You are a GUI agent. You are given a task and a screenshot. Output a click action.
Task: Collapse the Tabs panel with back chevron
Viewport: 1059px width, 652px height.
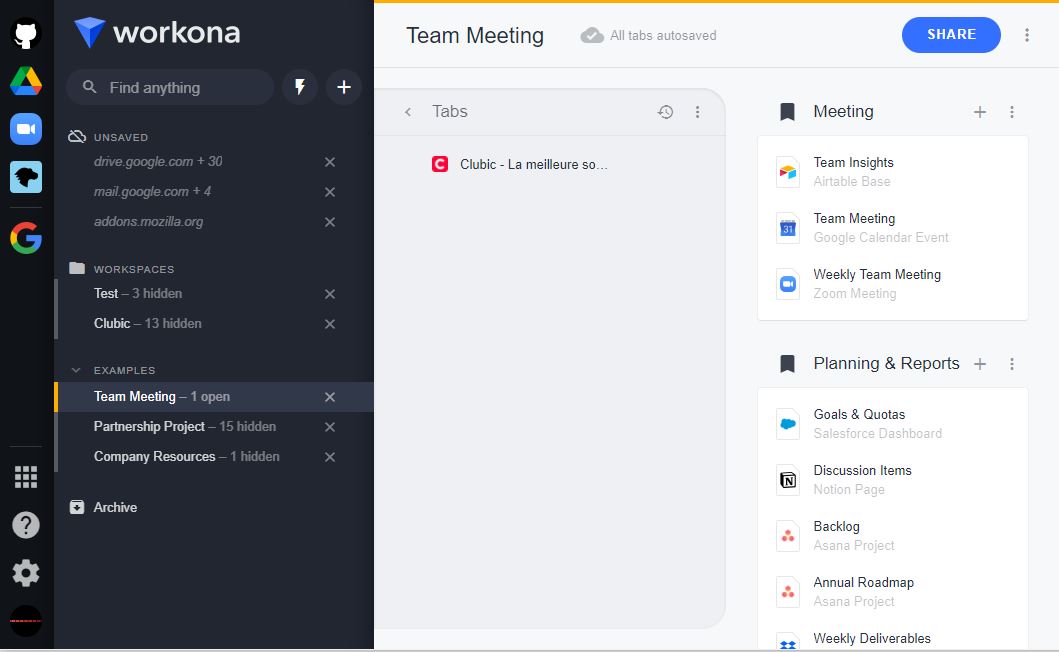408,111
